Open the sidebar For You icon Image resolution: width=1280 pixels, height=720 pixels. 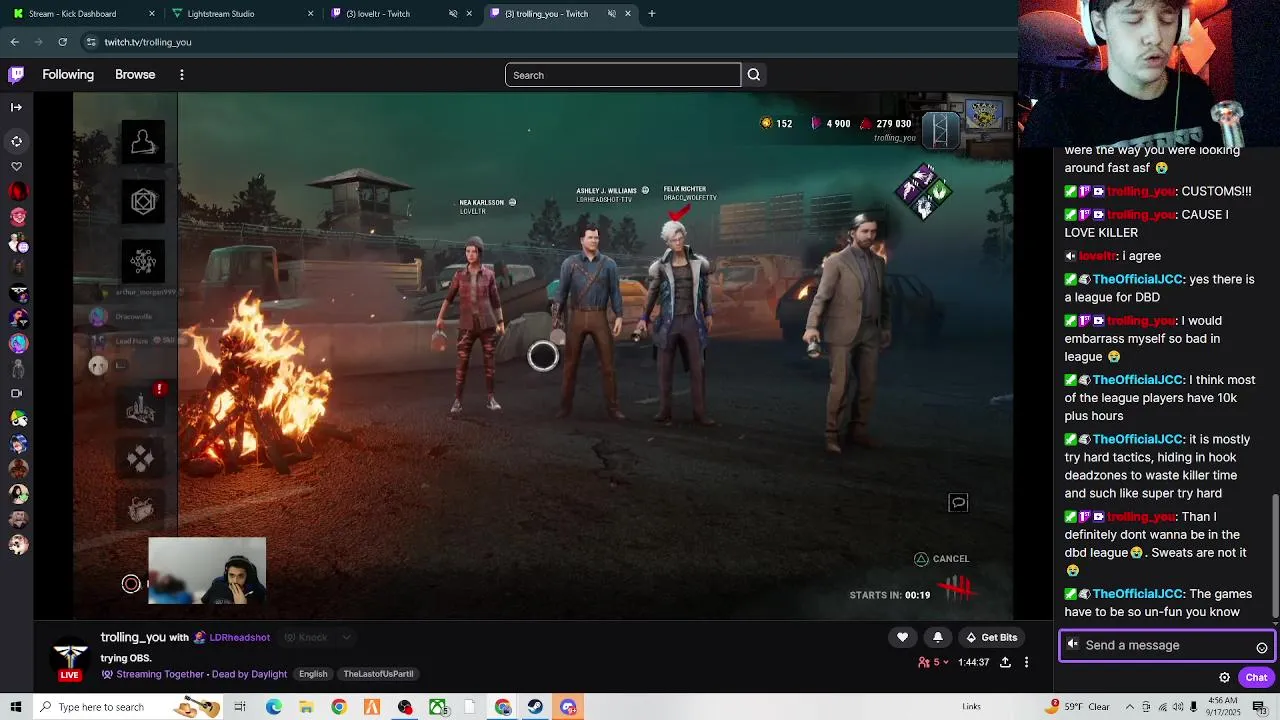pos(16,141)
